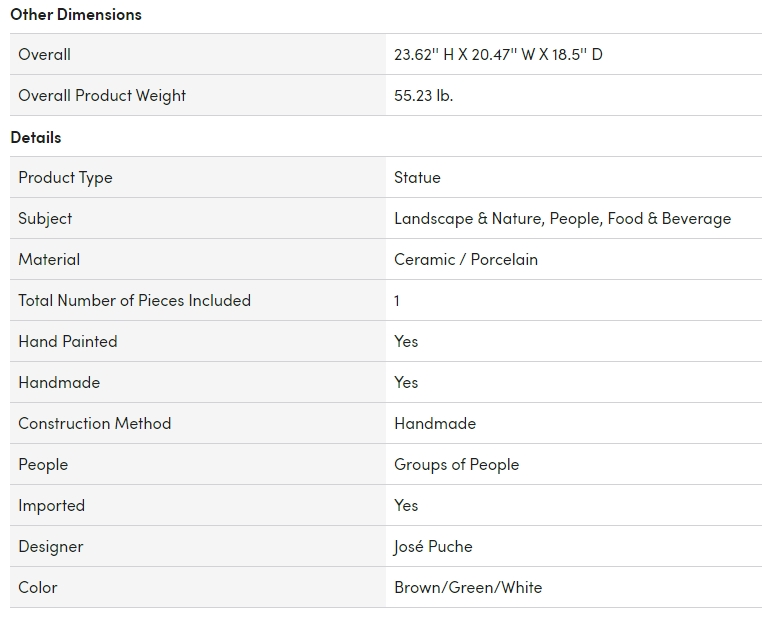Viewport: 765px width, 618px height.
Task: Select the Ceramic / Porcelain value
Action: click(466, 259)
